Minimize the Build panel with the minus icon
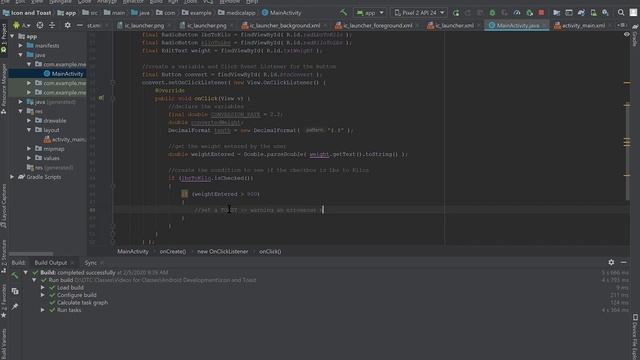The height and width of the screenshot is (360, 640). 624,262
